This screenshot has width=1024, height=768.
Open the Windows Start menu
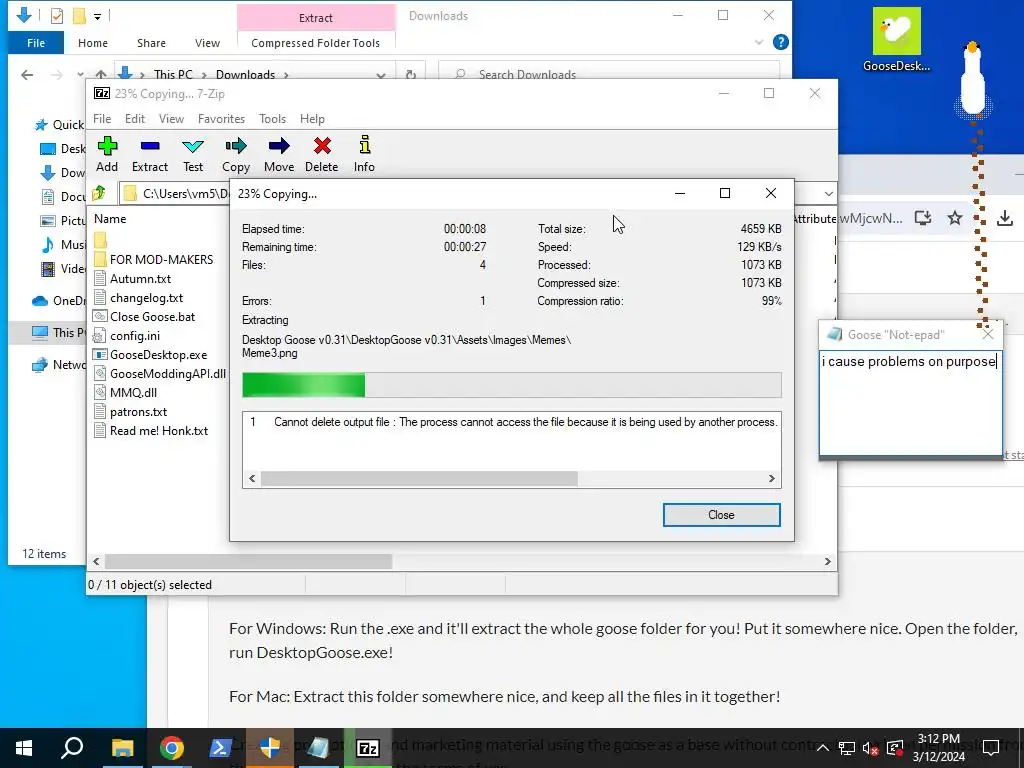coord(24,748)
